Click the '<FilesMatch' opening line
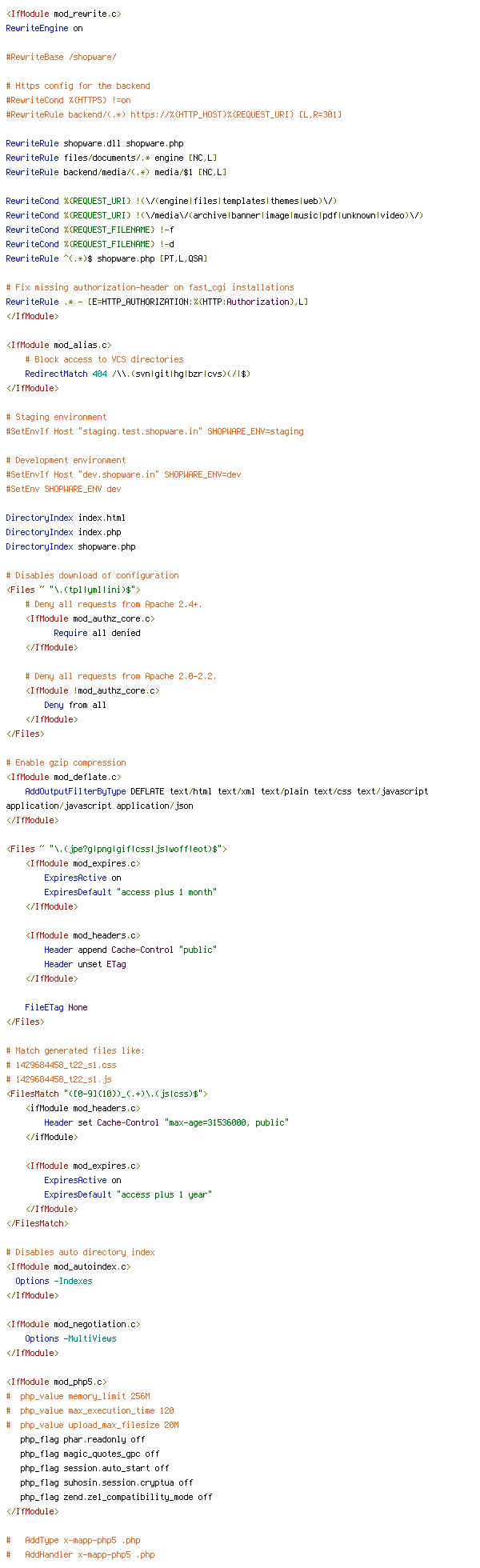Viewport: 480px width, 1568px height. point(106,1094)
